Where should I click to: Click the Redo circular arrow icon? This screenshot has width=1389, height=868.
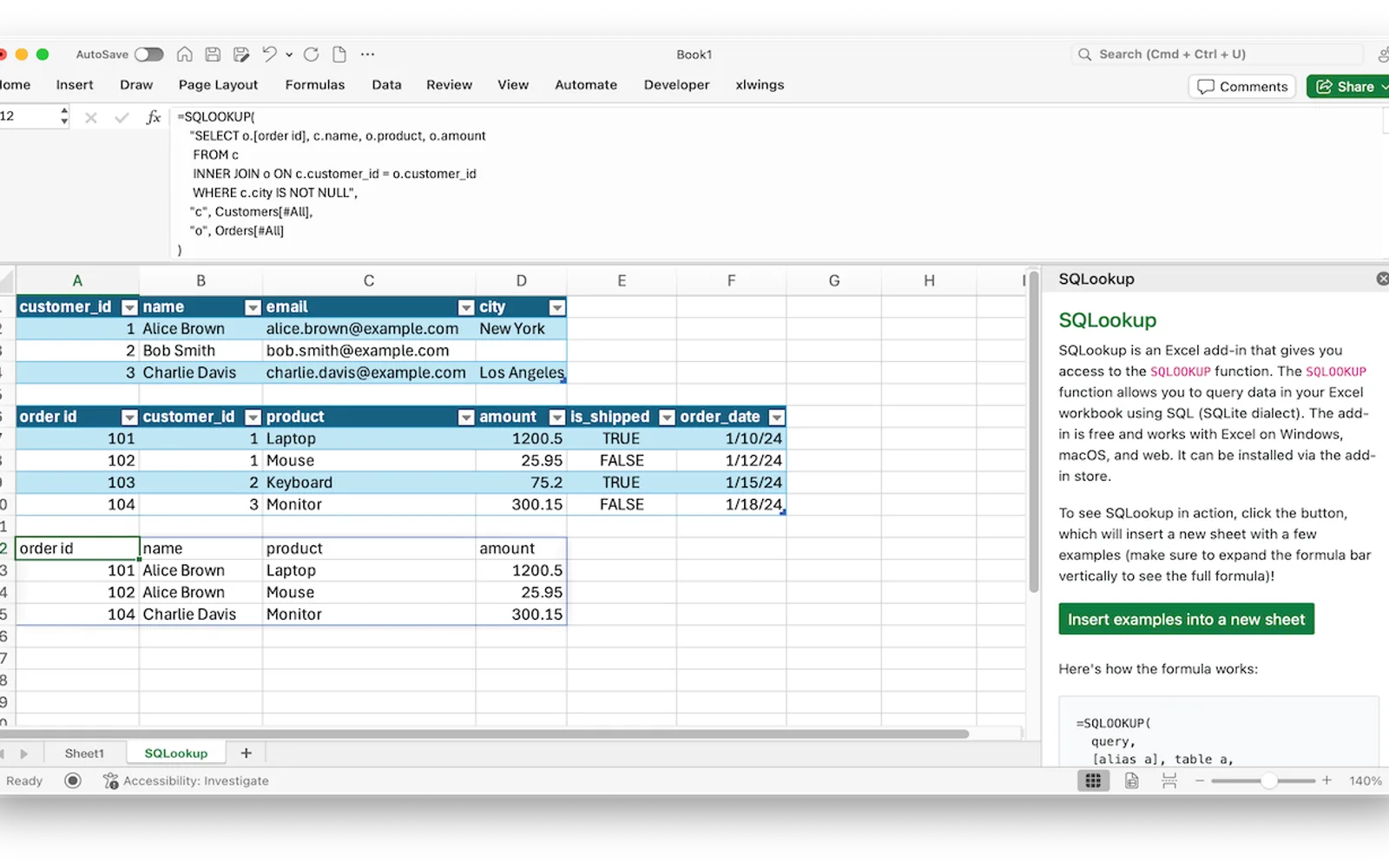311,54
